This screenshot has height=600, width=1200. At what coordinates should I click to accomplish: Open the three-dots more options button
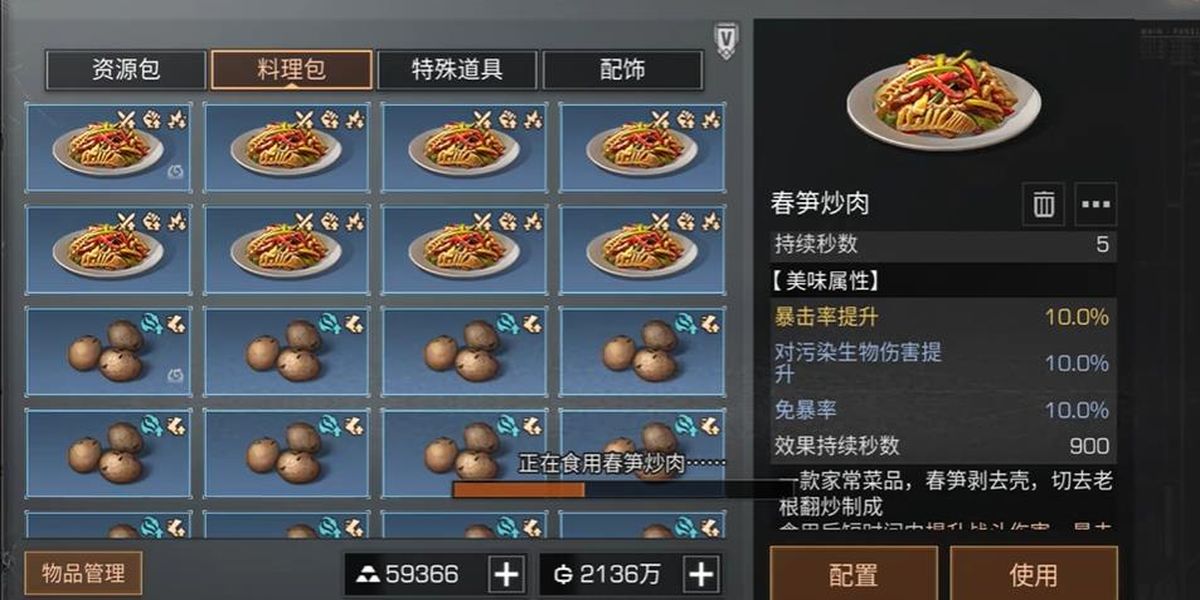tap(1096, 205)
